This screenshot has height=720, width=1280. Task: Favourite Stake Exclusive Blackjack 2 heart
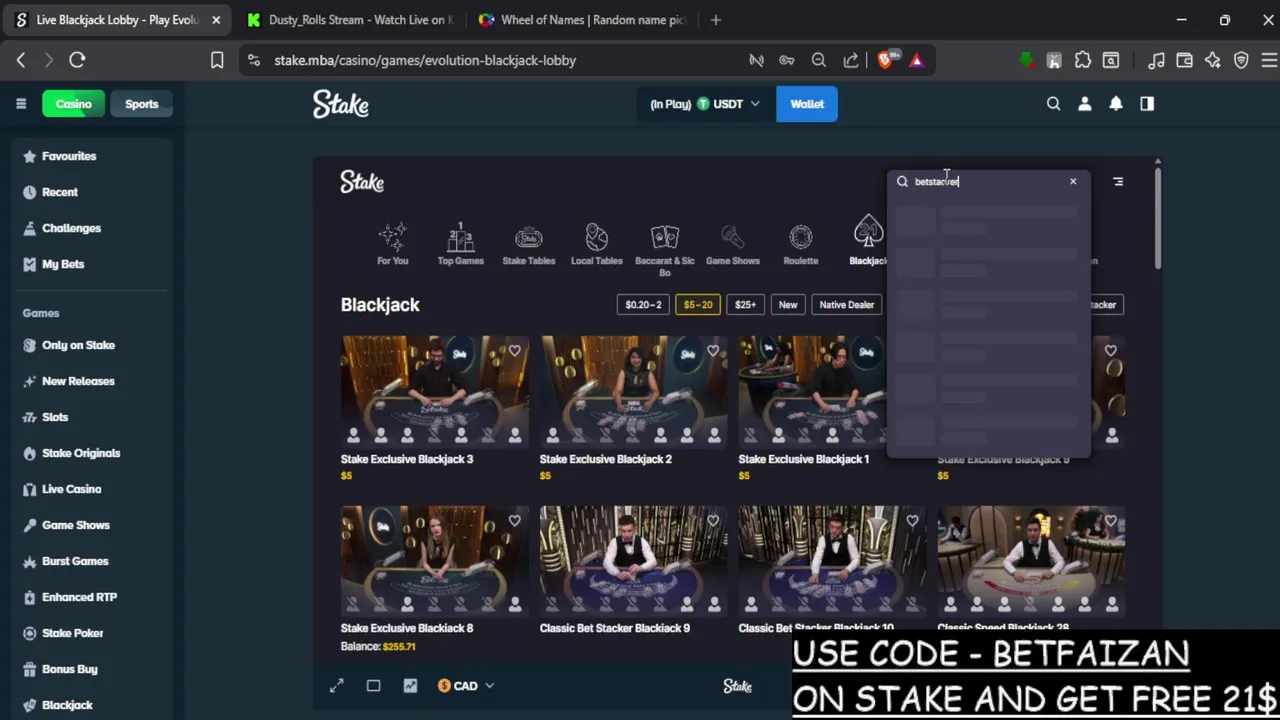click(x=713, y=351)
